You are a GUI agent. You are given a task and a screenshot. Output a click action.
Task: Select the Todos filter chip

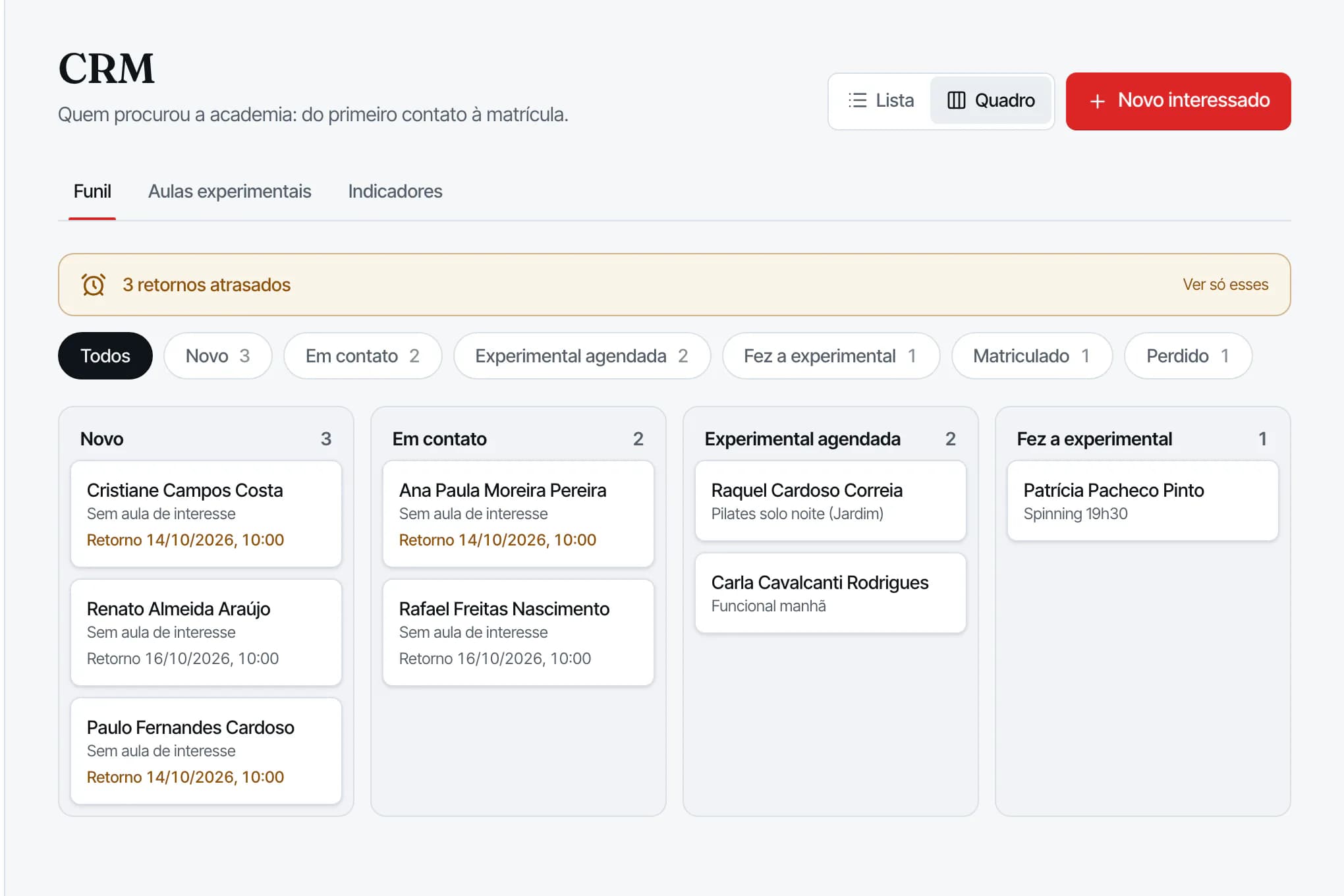[105, 356]
